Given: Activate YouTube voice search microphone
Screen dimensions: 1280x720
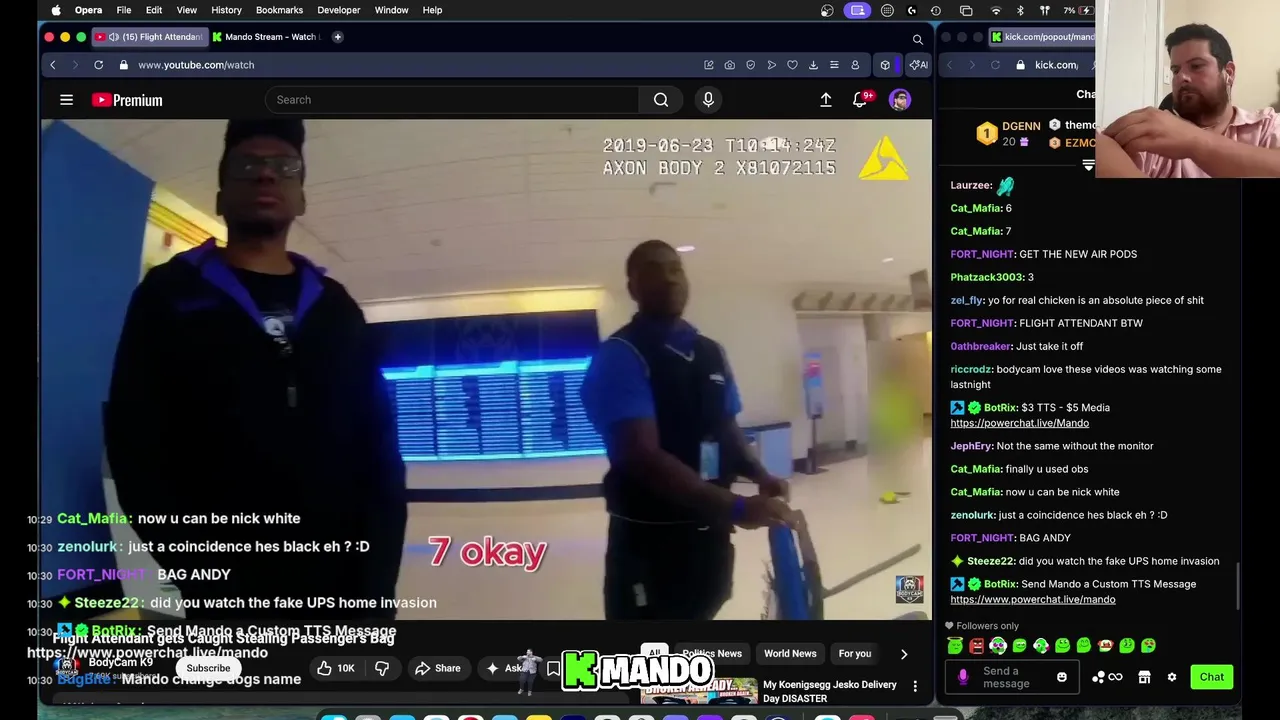Looking at the screenshot, I should tap(708, 100).
